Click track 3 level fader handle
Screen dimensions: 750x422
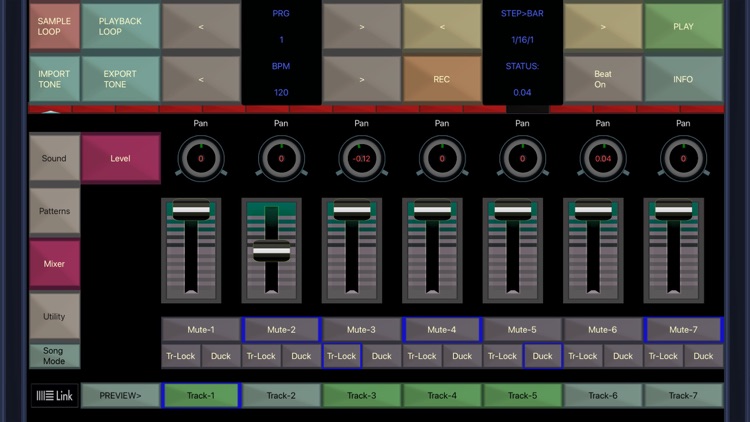tap(352, 210)
